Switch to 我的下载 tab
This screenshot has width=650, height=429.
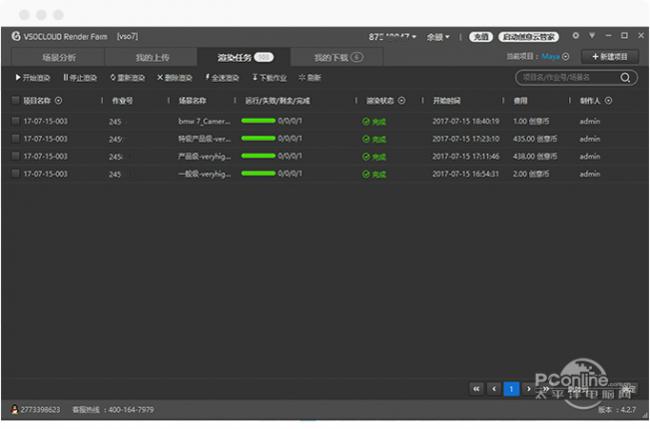[337, 57]
